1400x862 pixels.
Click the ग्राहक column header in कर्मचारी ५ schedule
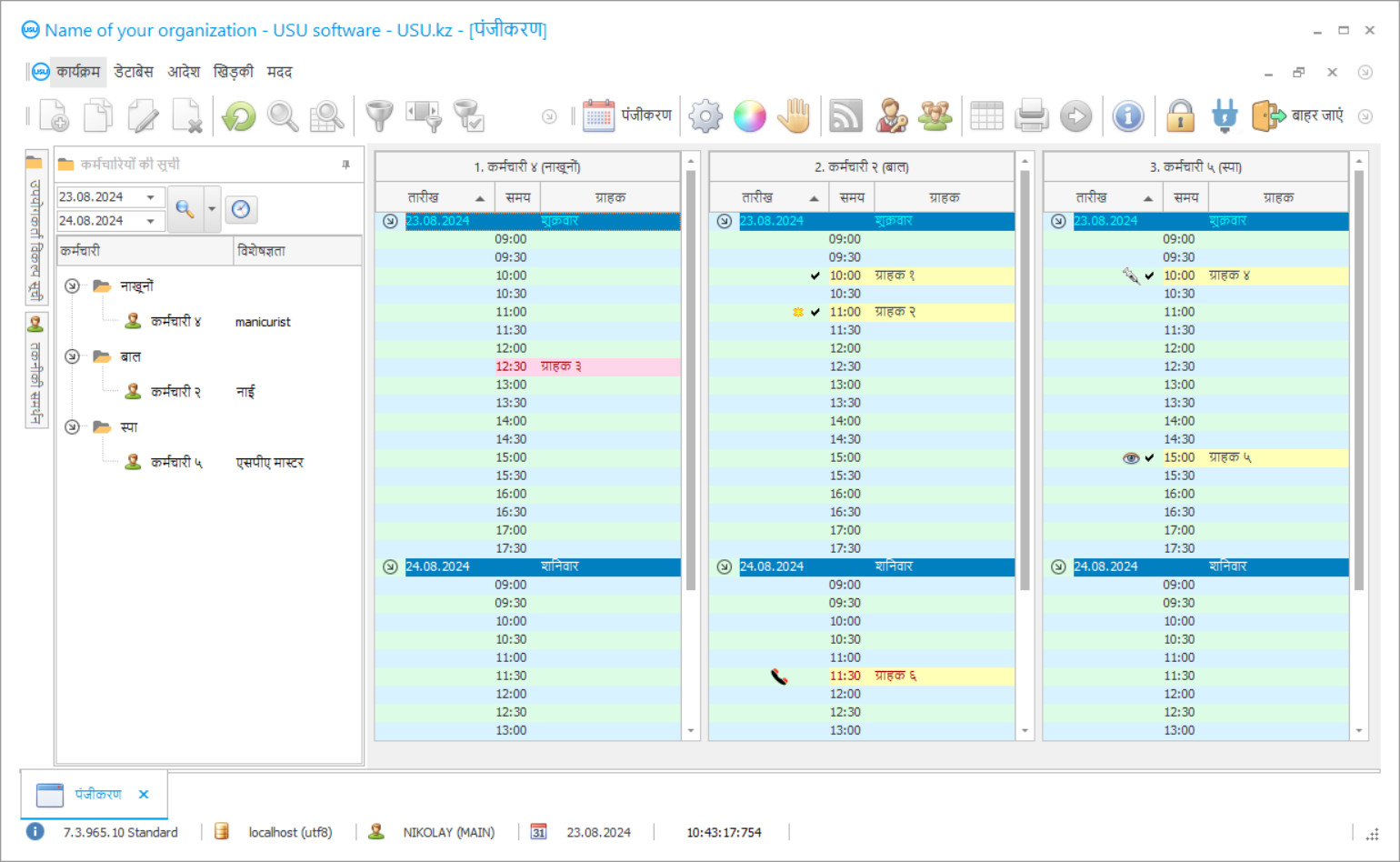click(1278, 197)
